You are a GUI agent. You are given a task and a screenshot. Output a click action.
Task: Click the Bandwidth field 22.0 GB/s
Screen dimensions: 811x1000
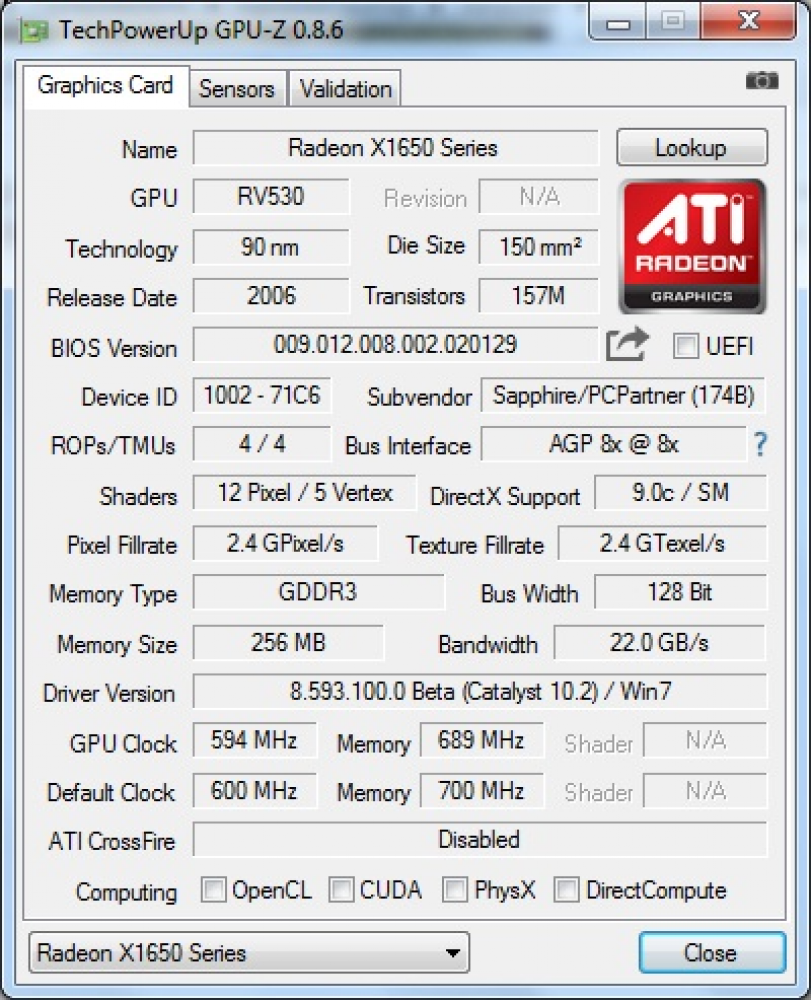660,642
